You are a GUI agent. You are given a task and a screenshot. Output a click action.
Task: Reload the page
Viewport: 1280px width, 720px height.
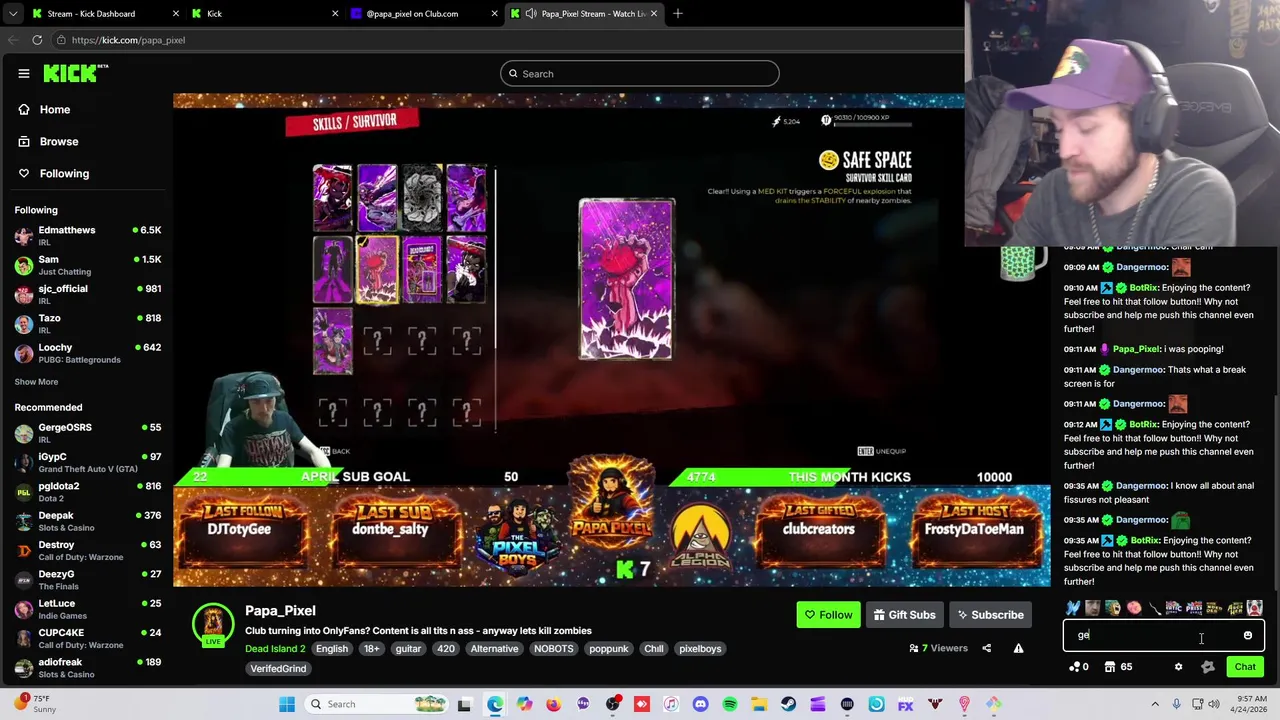click(x=37, y=40)
